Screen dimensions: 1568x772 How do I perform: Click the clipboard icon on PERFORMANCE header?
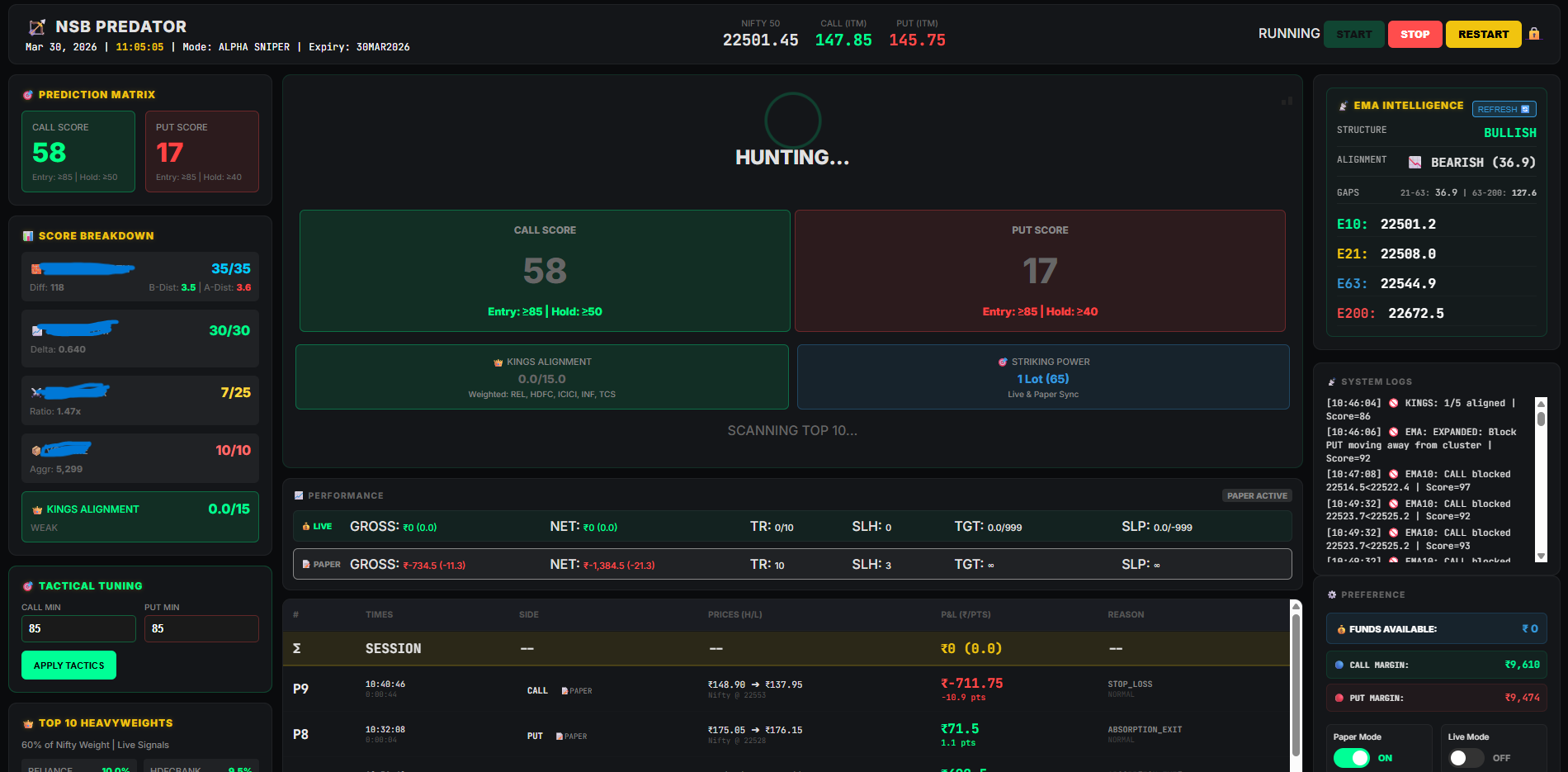tap(299, 495)
